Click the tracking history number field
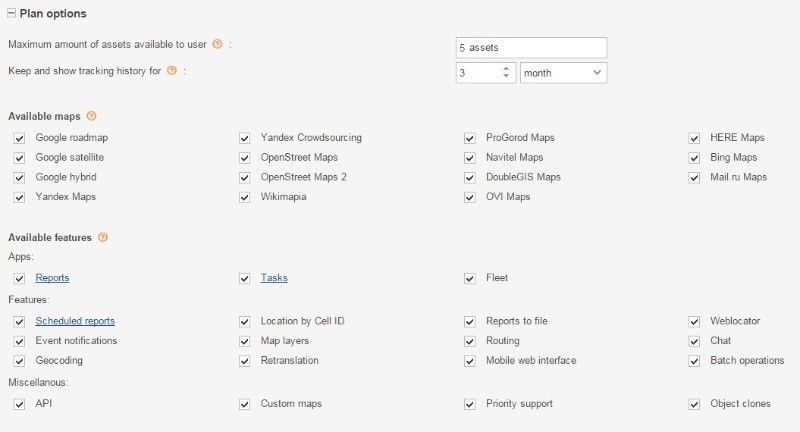800x432 pixels. [475, 73]
